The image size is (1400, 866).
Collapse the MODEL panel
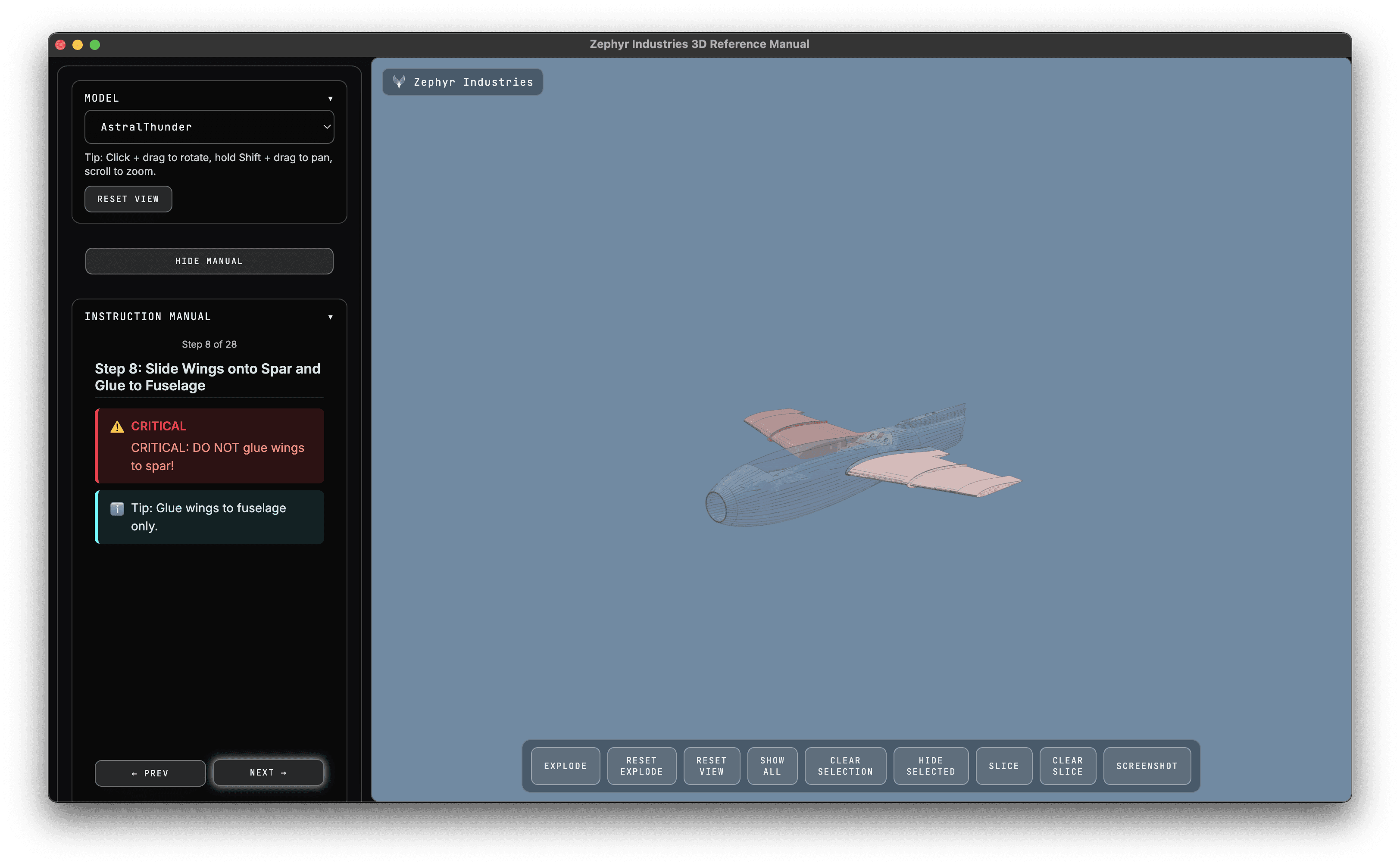[x=331, y=98]
